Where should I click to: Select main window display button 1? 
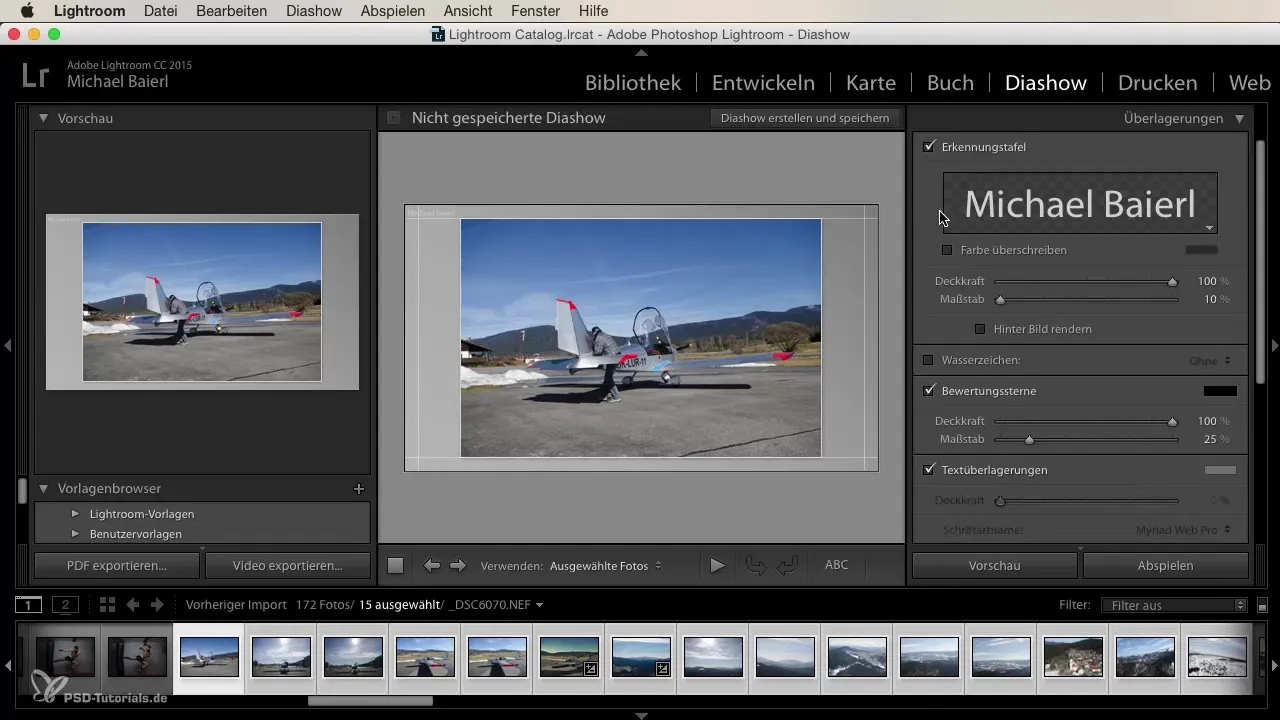[x=29, y=604]
